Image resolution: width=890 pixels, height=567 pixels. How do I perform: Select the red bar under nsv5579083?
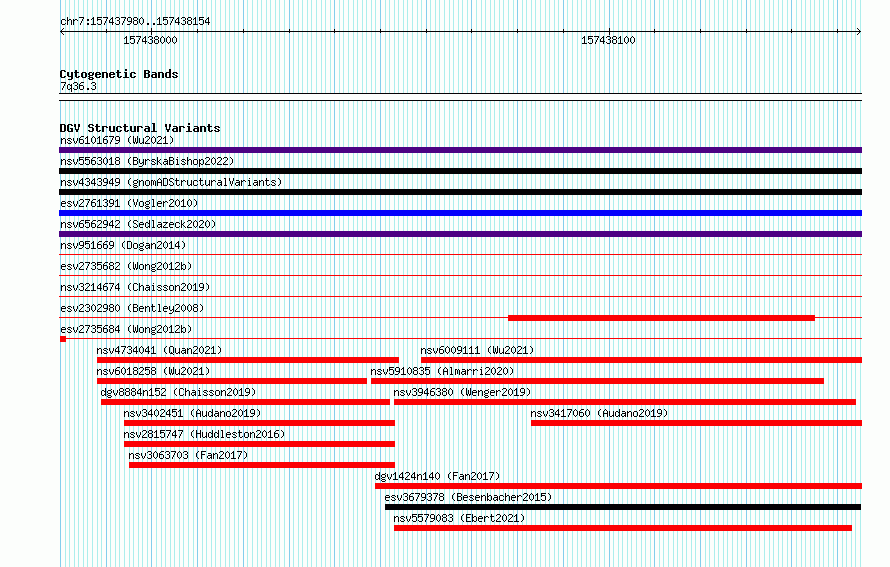pos(623,528)
